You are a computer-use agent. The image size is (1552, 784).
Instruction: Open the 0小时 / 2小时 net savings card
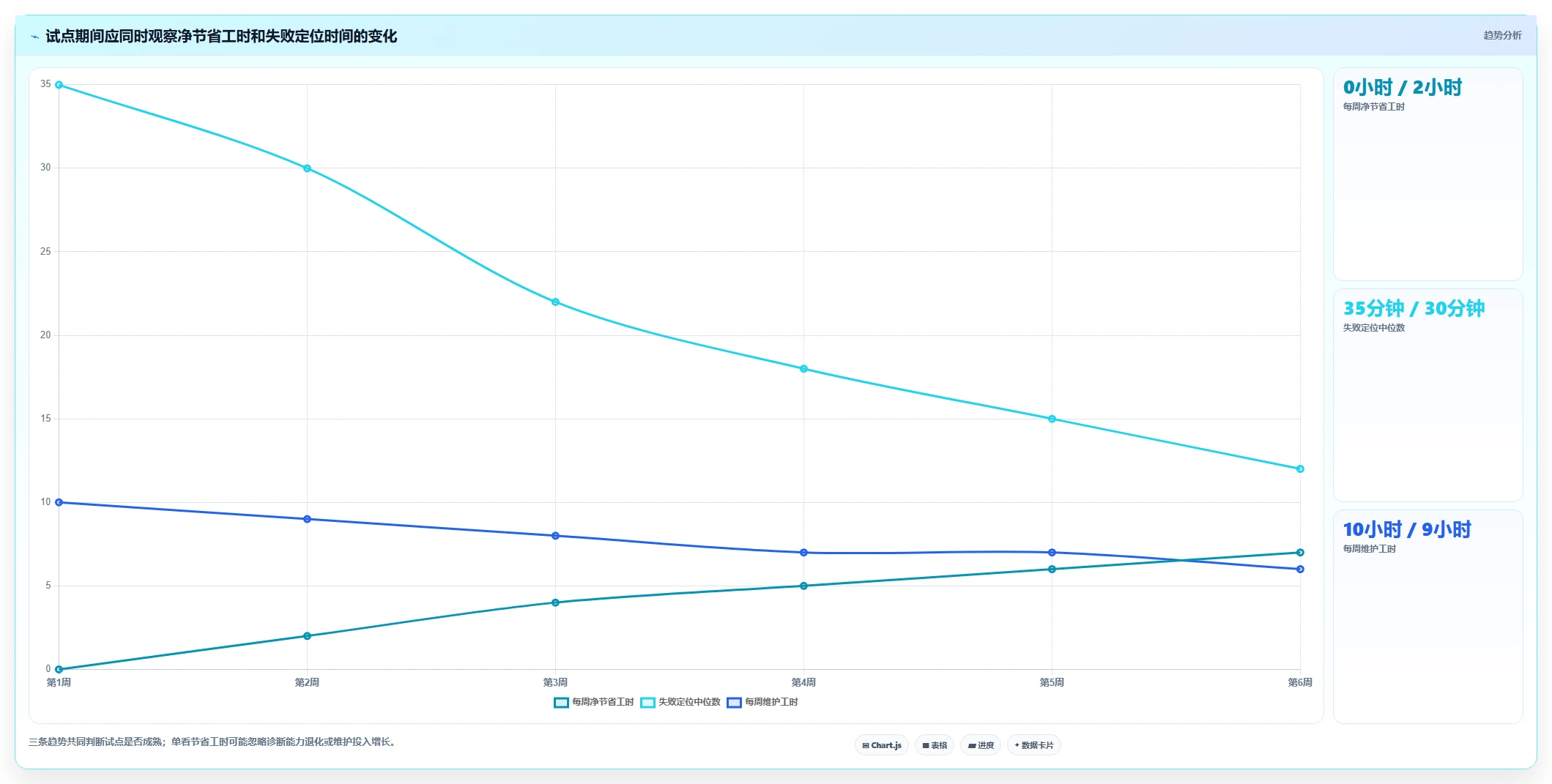click(x=1427, y=174)
